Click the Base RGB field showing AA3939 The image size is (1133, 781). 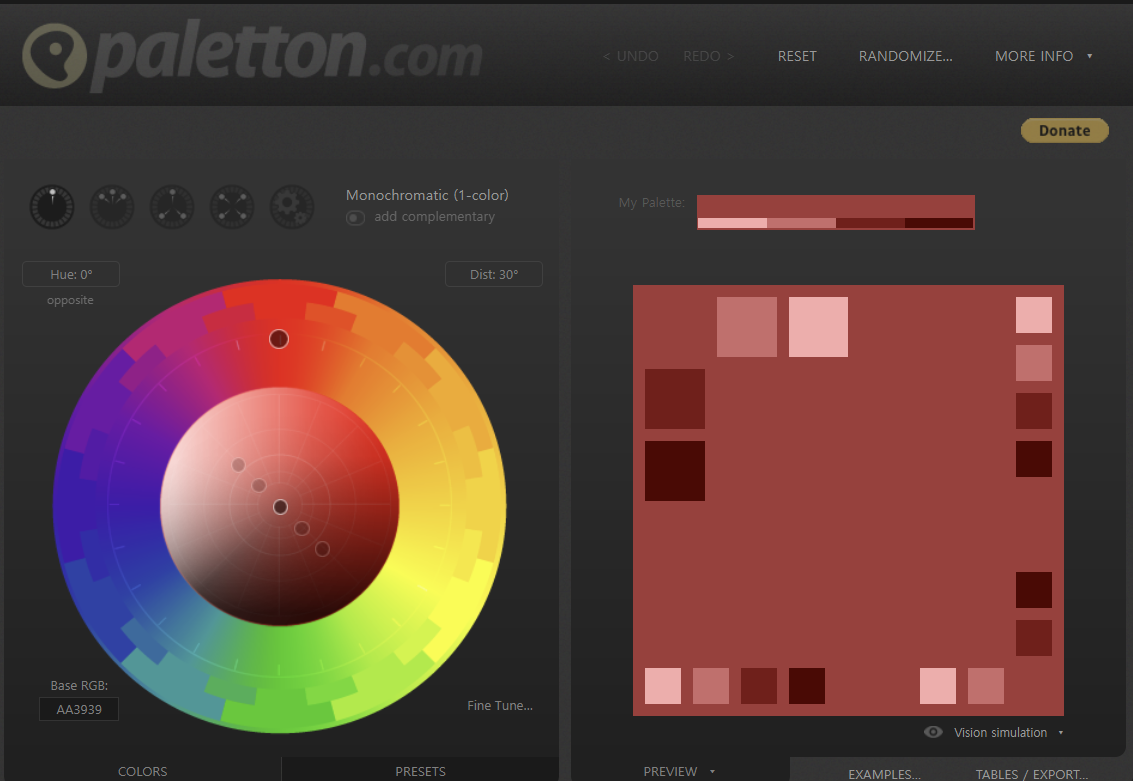point(79,708)
